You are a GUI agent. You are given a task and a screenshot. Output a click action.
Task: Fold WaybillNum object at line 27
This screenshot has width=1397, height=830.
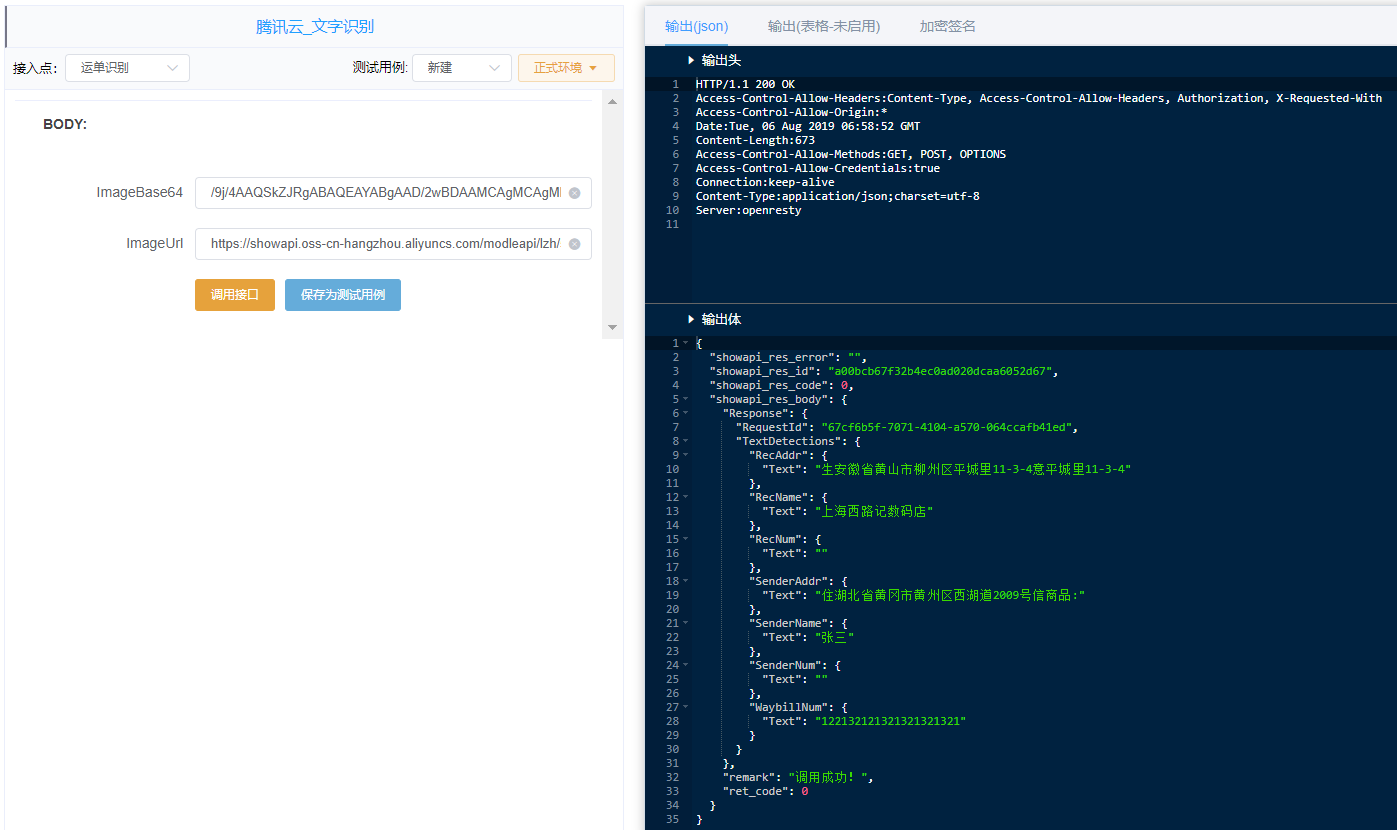click(x=685, y=707)
